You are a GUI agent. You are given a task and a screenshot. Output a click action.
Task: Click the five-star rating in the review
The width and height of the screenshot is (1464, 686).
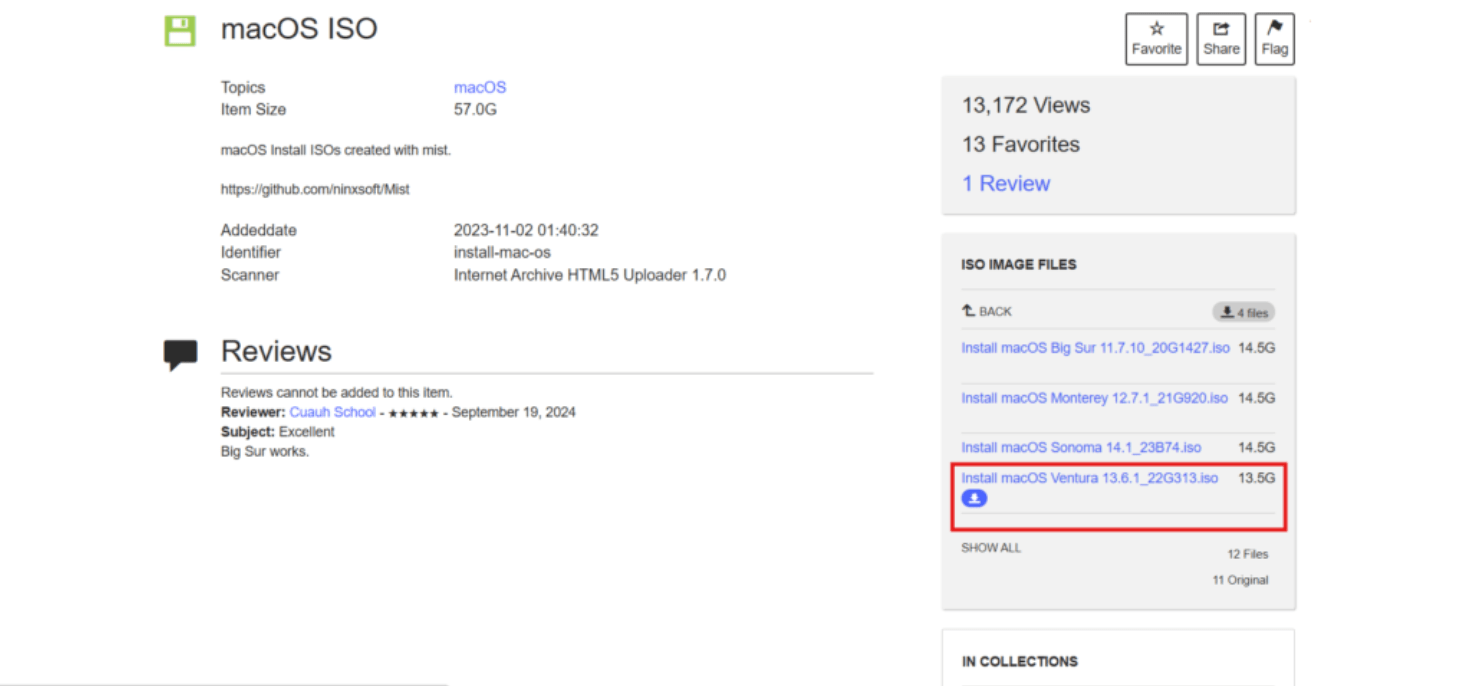tap(413, 413)
